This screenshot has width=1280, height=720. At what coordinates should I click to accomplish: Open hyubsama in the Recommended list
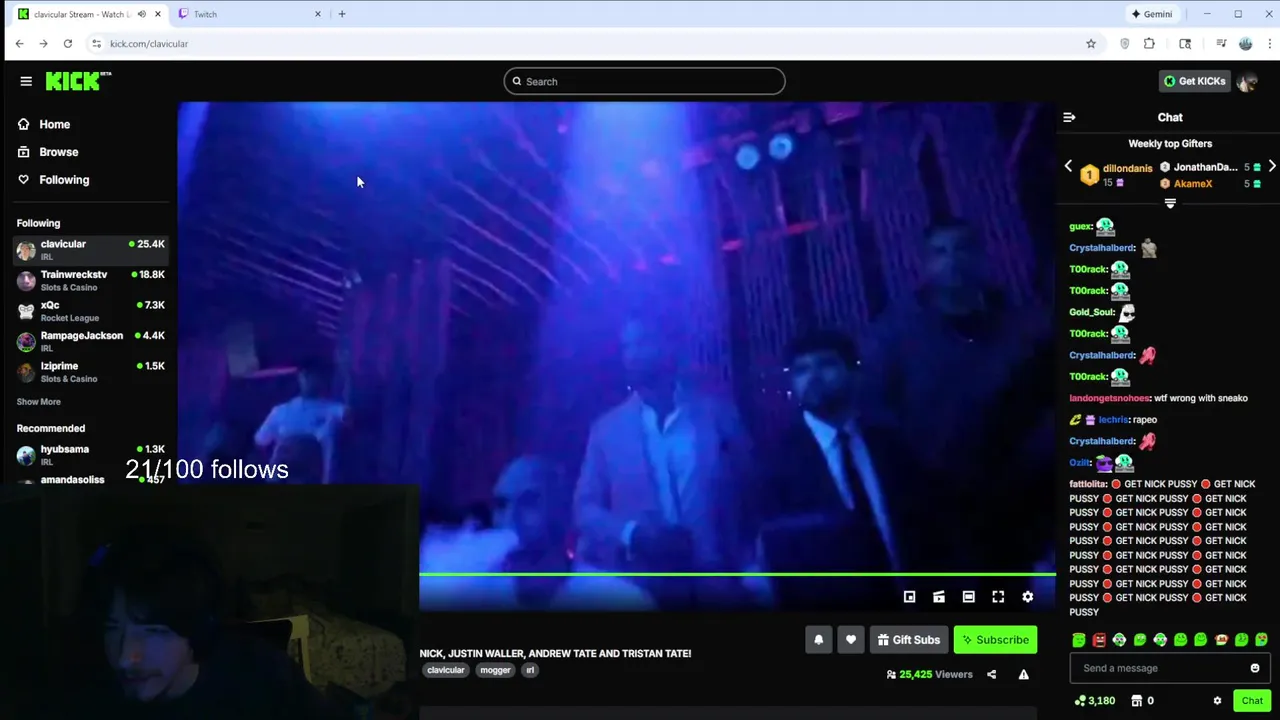pos(90,455)
